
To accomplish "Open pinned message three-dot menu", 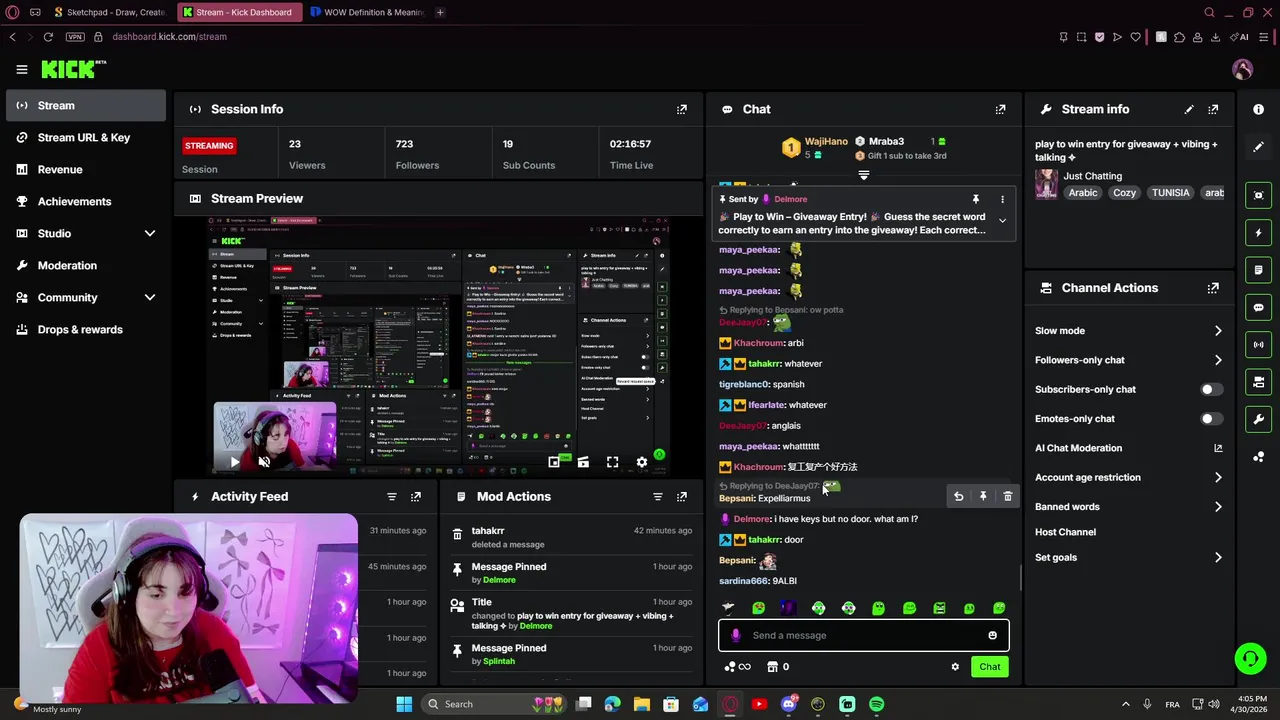I will (1002, 199).
